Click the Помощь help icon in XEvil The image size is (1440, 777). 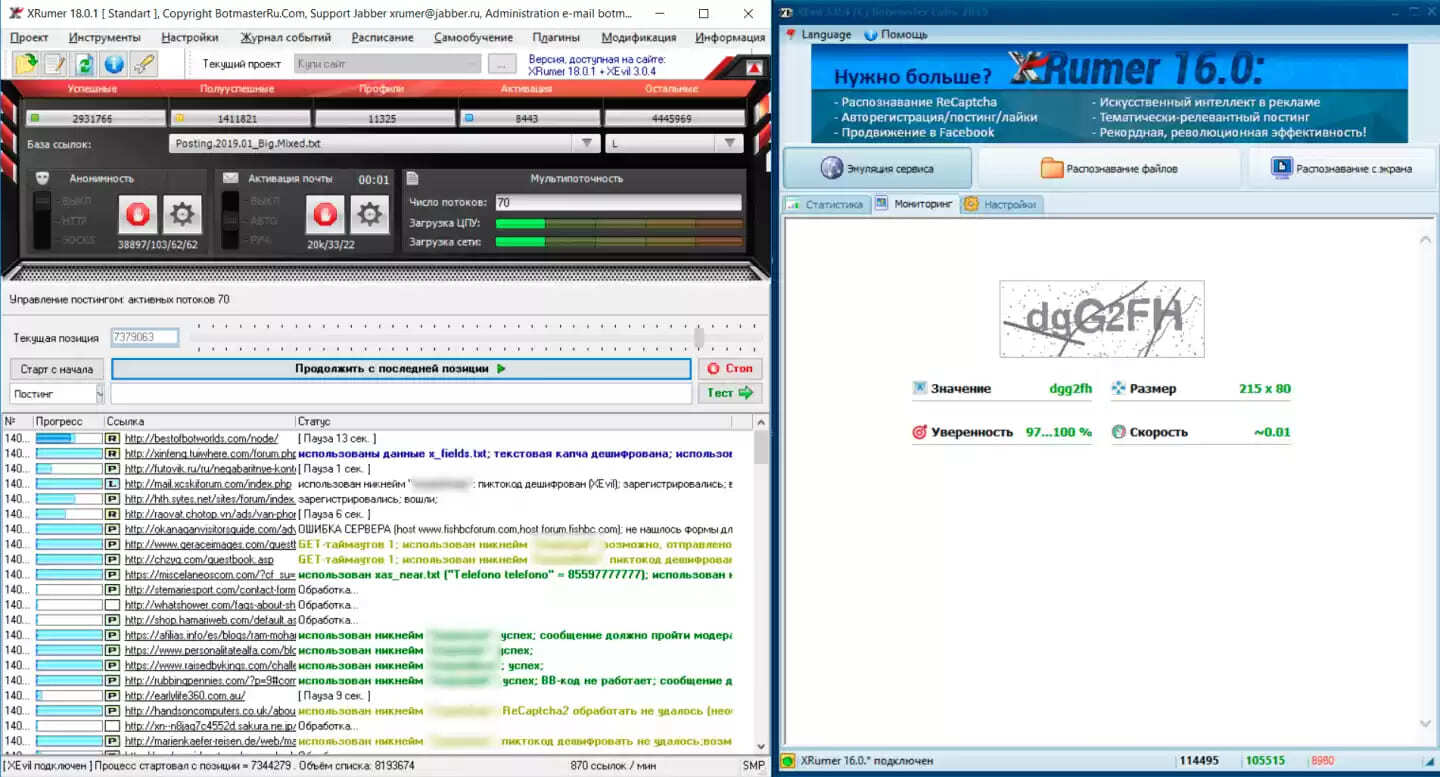pyautogui.click(x=870, y=34)
